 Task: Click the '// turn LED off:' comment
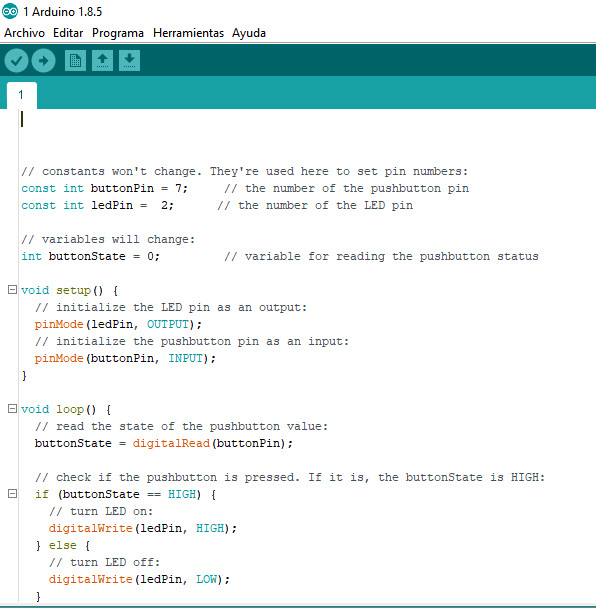pos(104,562)
